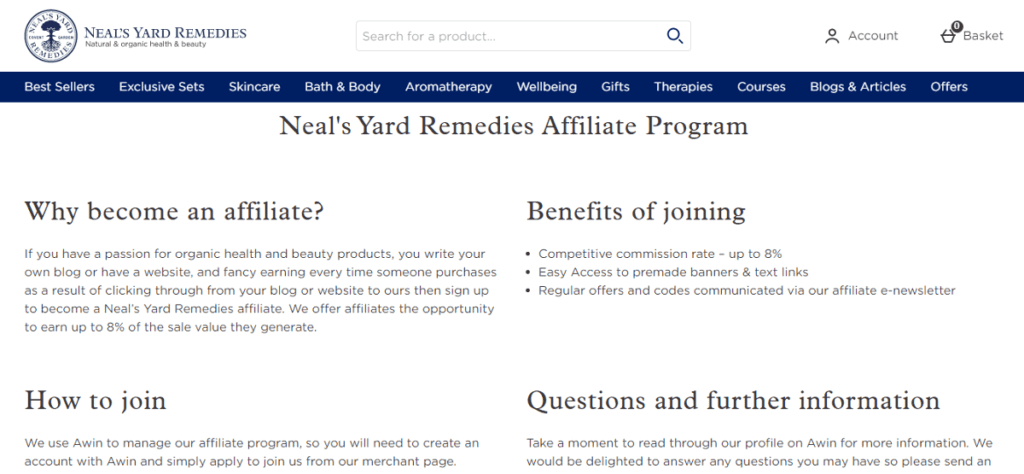Select Wellbeing in the navigation bar
This screenshot has width=1024, height=474.
pos(547,87)
